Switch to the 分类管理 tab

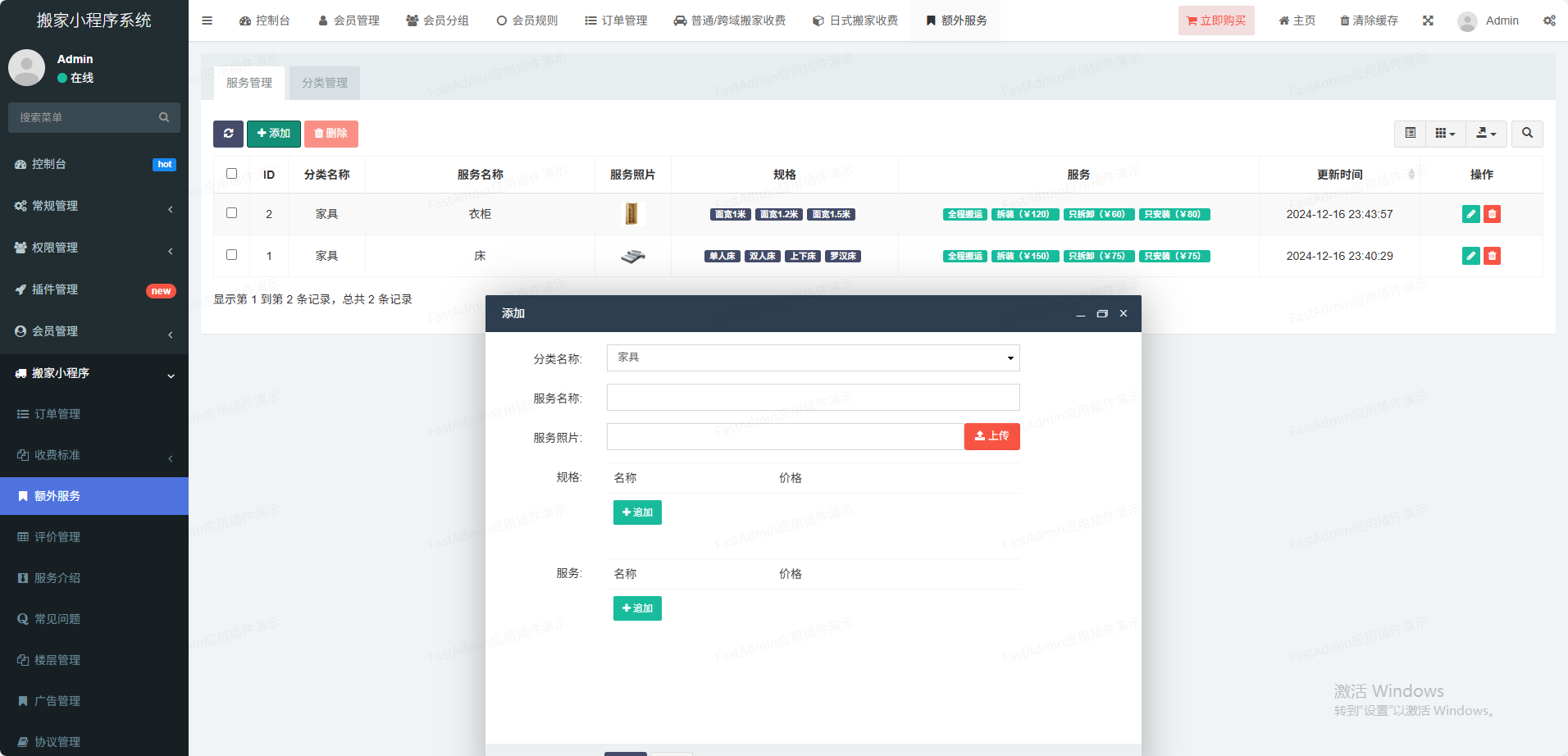[325, 83]
